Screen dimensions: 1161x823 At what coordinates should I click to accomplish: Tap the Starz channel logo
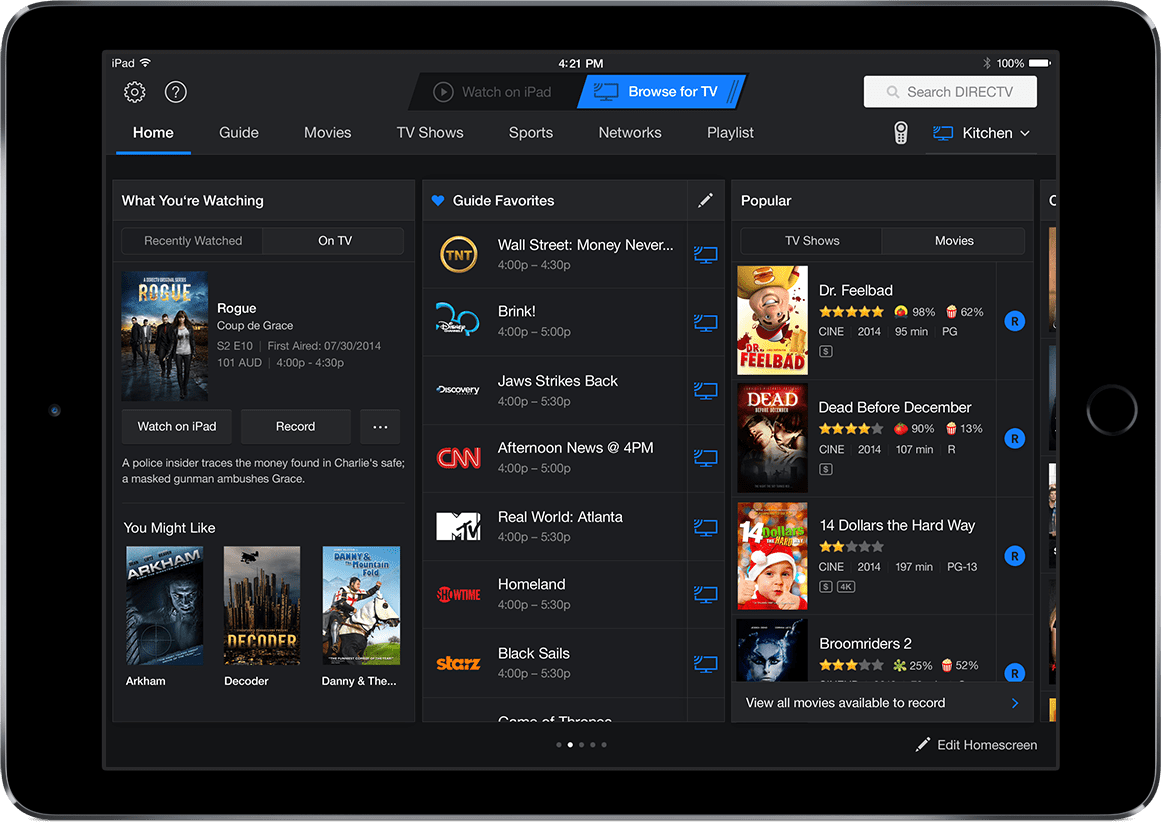pyautogui.click(x=458, y=663)
